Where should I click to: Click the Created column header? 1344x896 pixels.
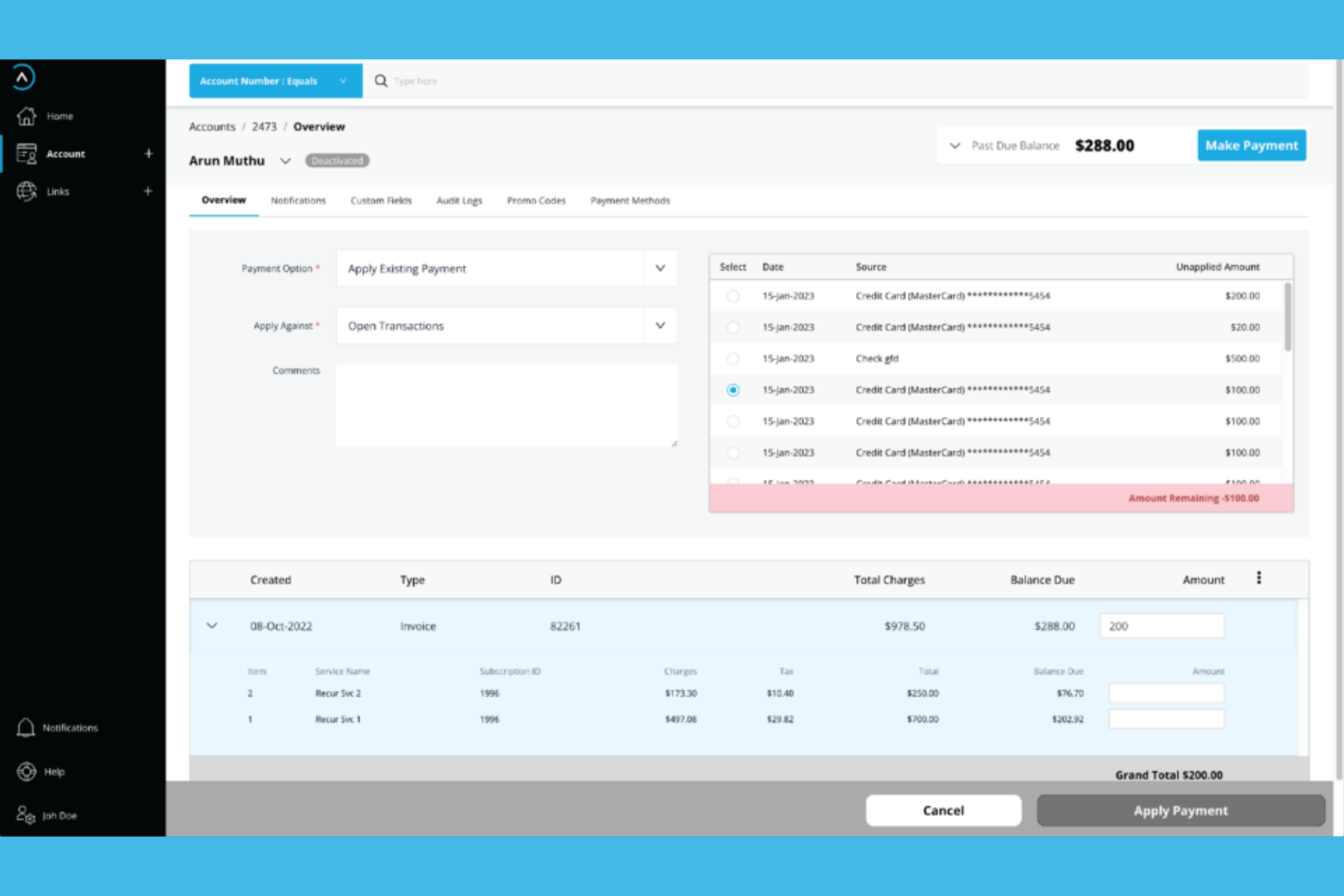[271, 580]
